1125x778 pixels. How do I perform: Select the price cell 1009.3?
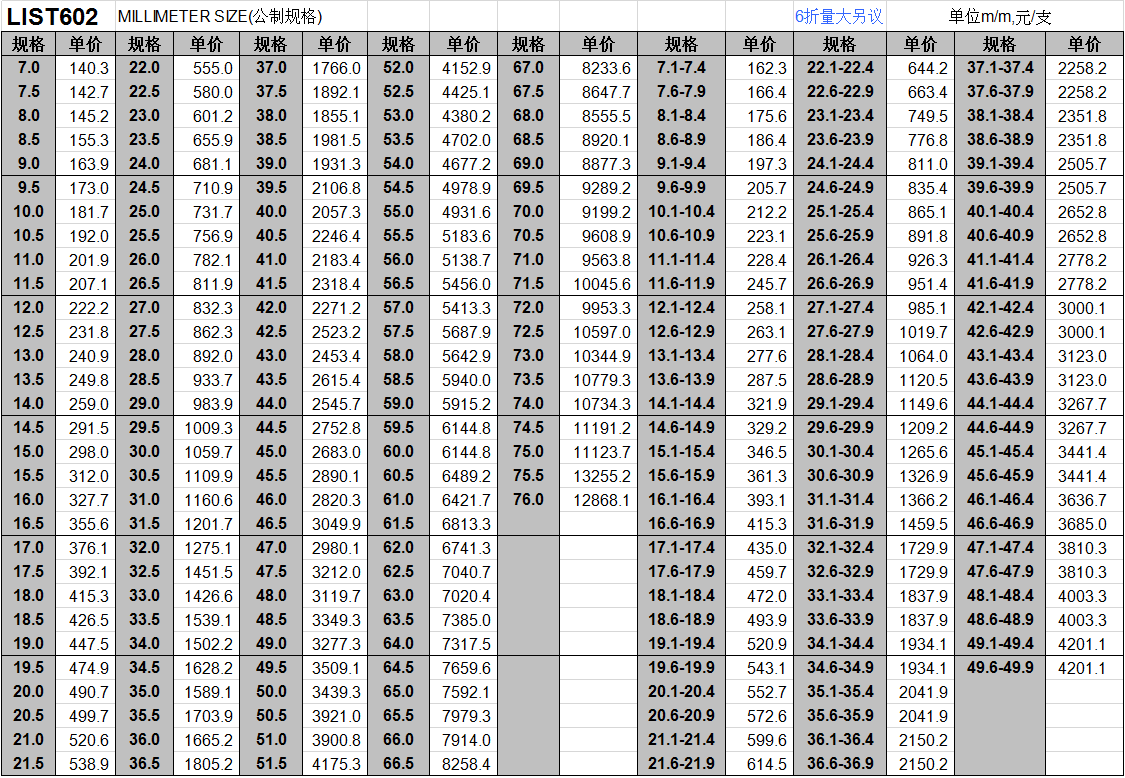click(207, 428)
